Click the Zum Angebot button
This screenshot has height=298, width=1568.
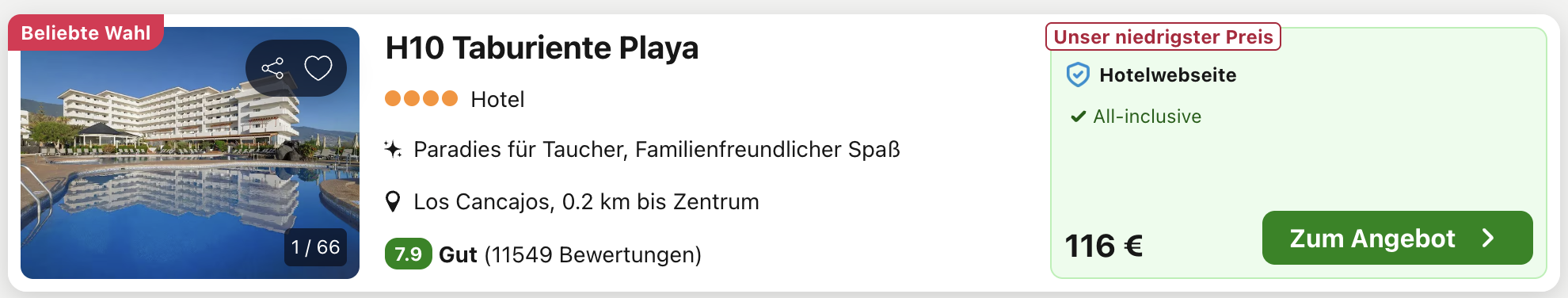1397,238
